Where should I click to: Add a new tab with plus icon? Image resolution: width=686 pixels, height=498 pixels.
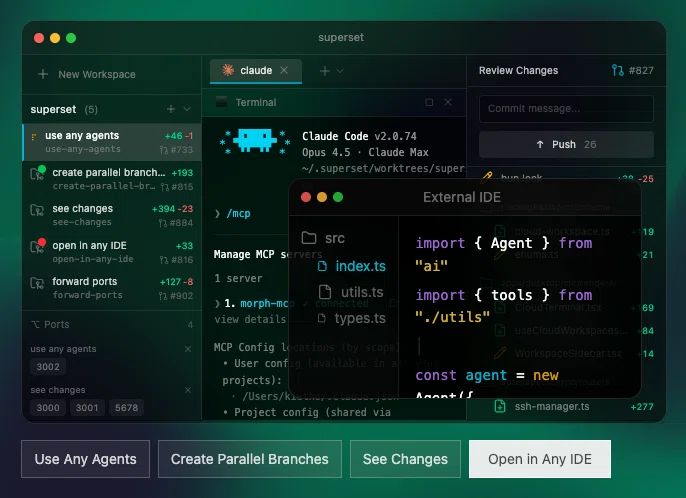click(325, 71)
